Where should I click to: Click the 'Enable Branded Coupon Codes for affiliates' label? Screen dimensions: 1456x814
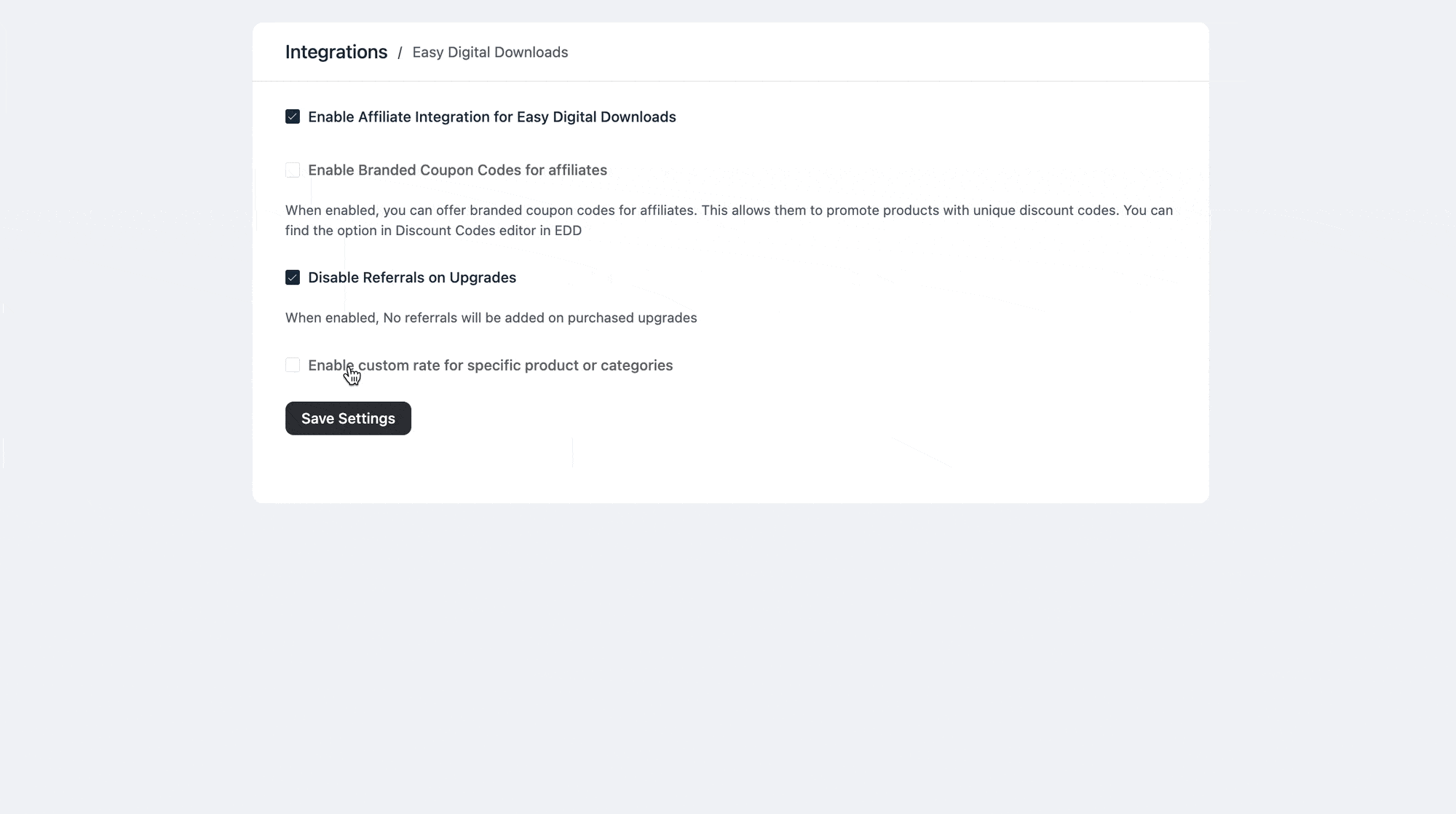point(457,170)
